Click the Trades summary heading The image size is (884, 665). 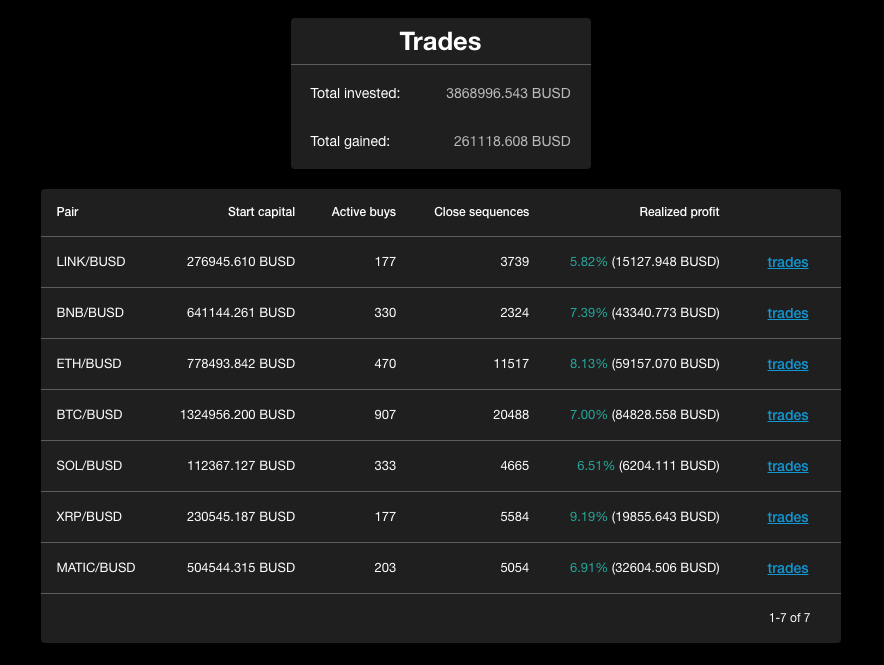coord(440,42)
